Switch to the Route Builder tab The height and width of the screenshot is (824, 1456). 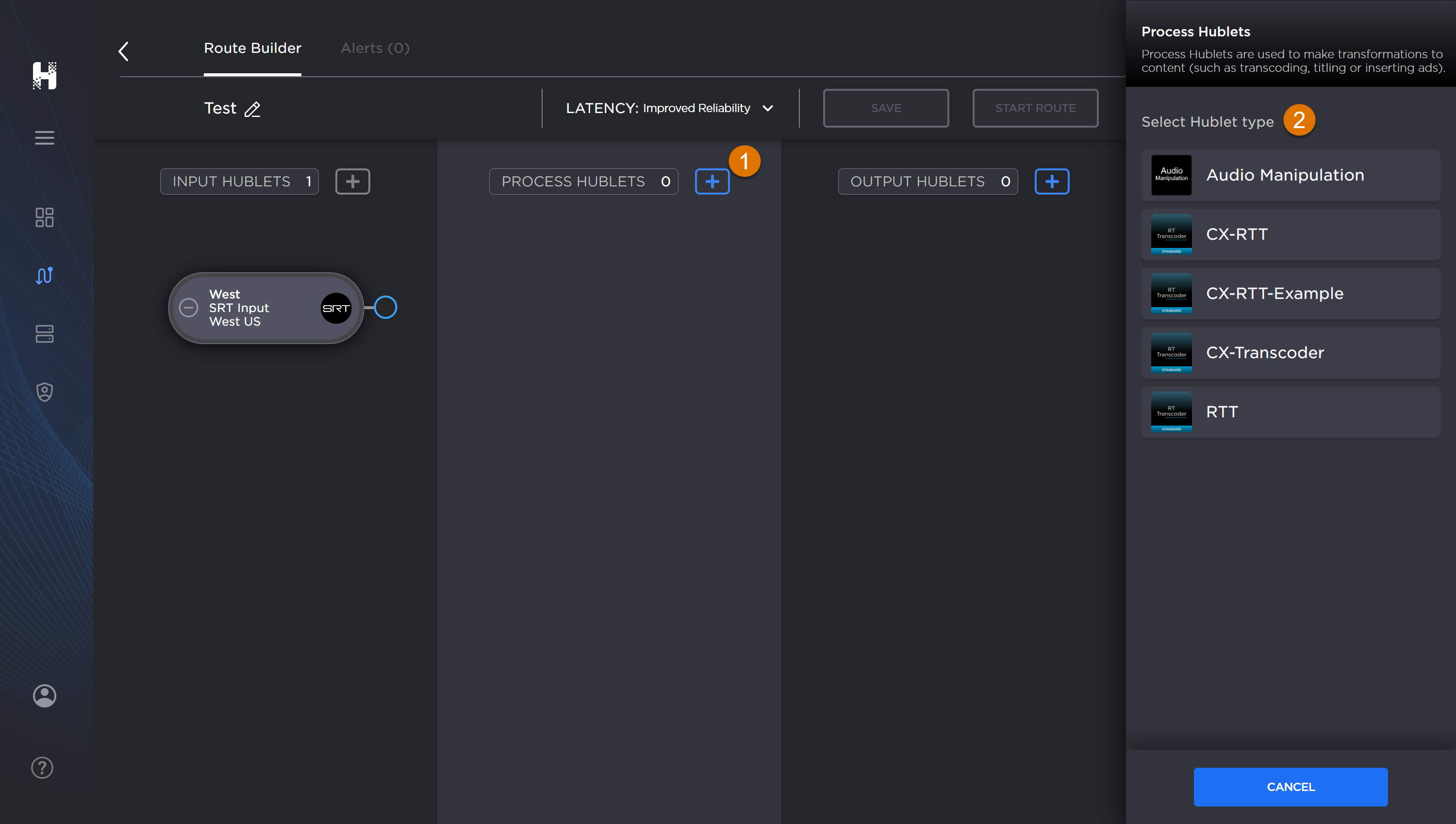click(252, 48)
